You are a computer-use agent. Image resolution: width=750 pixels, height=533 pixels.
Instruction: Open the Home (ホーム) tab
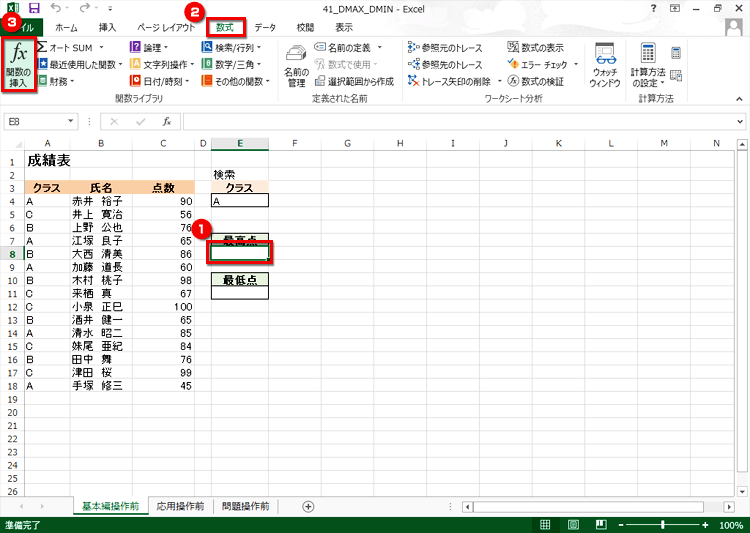[x=66, y=27]
